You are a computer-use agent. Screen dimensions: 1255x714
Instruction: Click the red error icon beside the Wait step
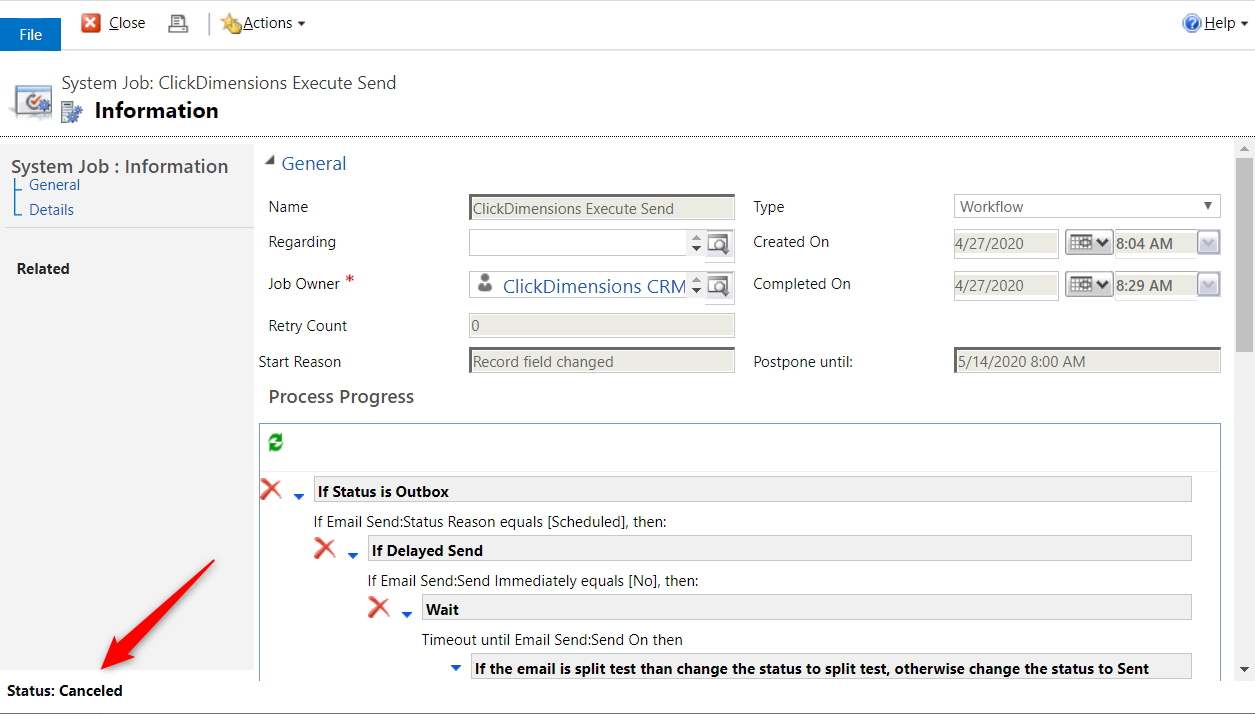(x=378, y=605)
